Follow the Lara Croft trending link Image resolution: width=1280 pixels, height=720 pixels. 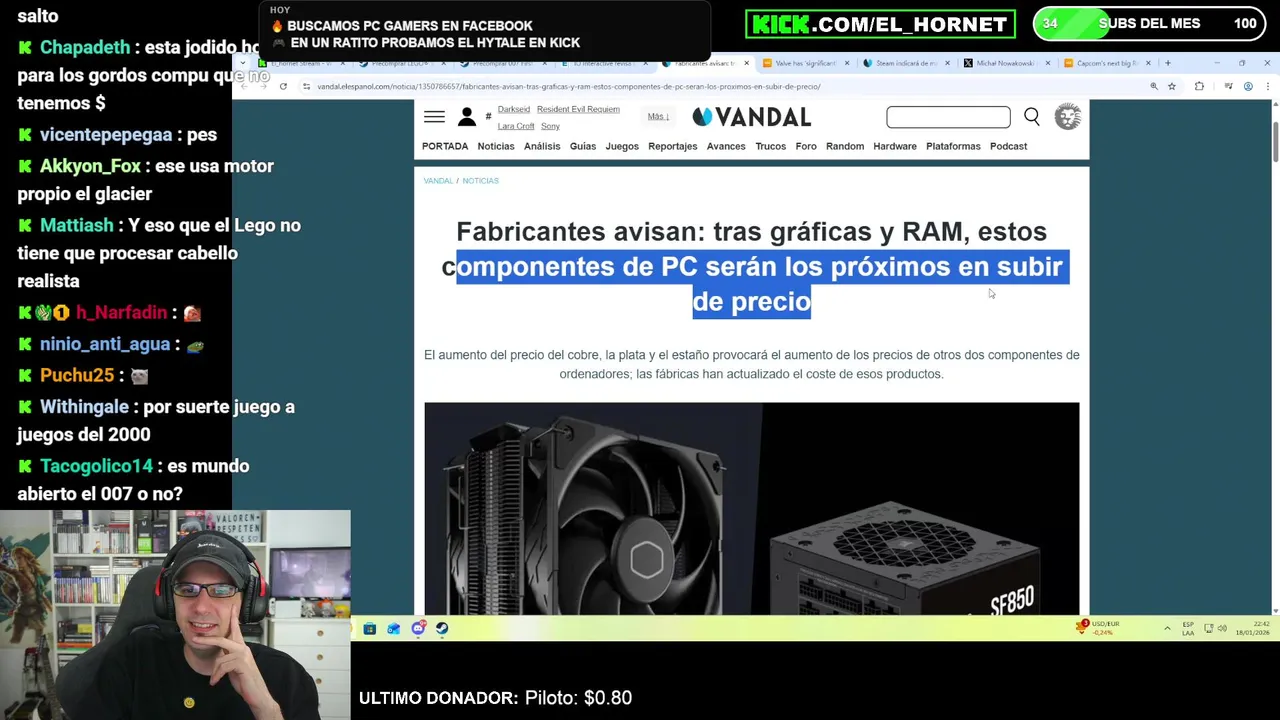click(516, 126)
